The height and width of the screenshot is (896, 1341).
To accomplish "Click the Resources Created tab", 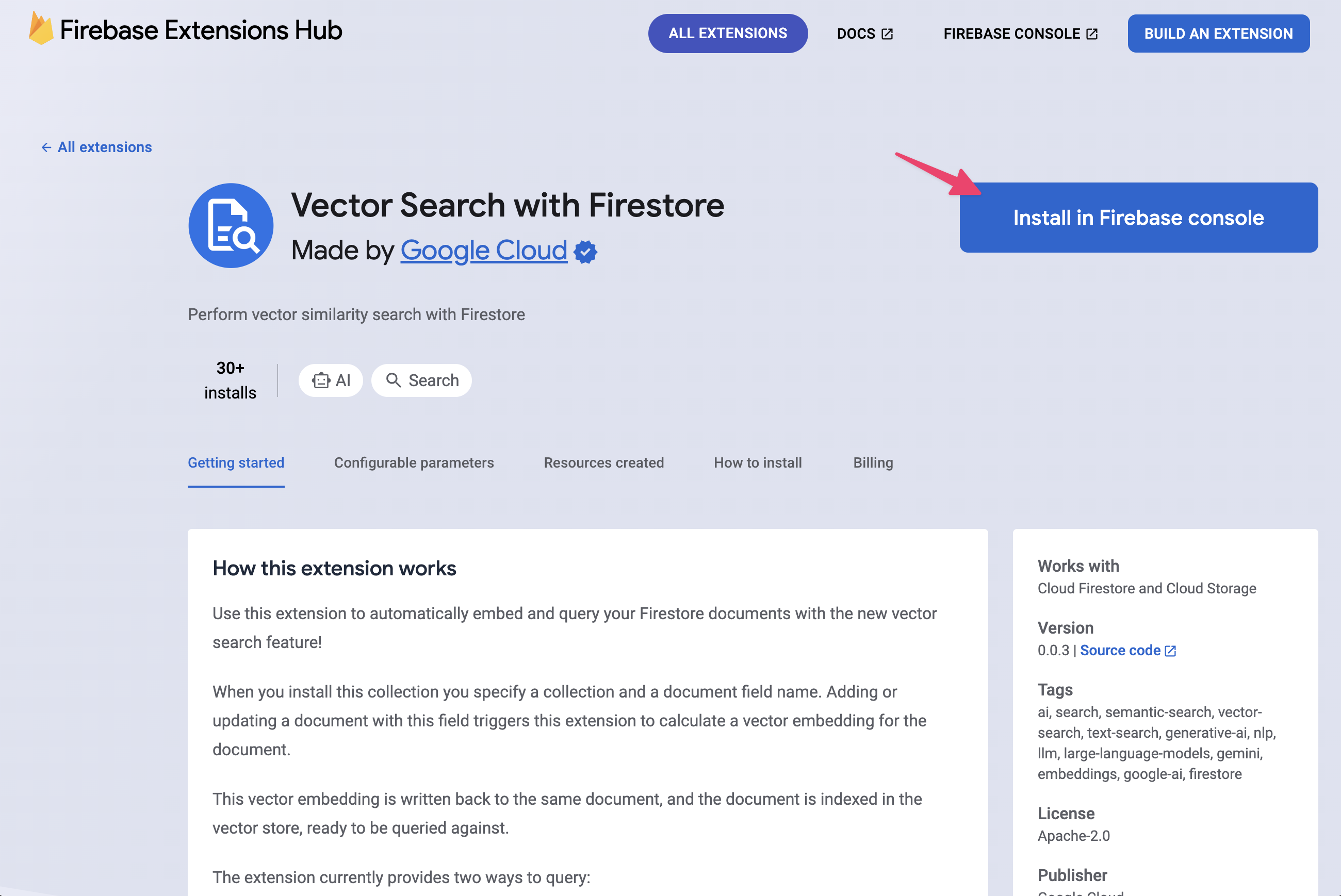I will pos(603,462).
